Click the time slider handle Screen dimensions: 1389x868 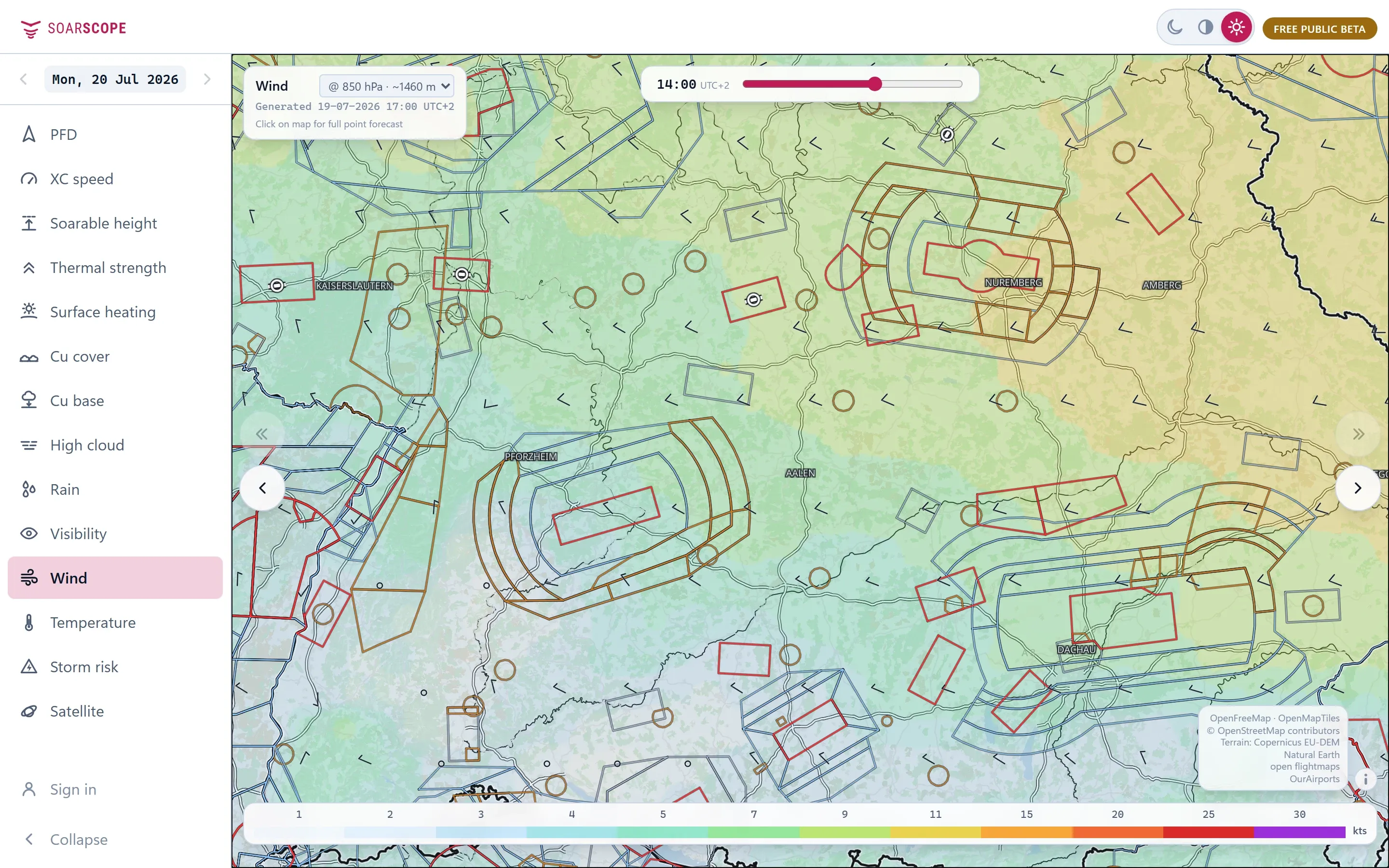pos(874,84)
